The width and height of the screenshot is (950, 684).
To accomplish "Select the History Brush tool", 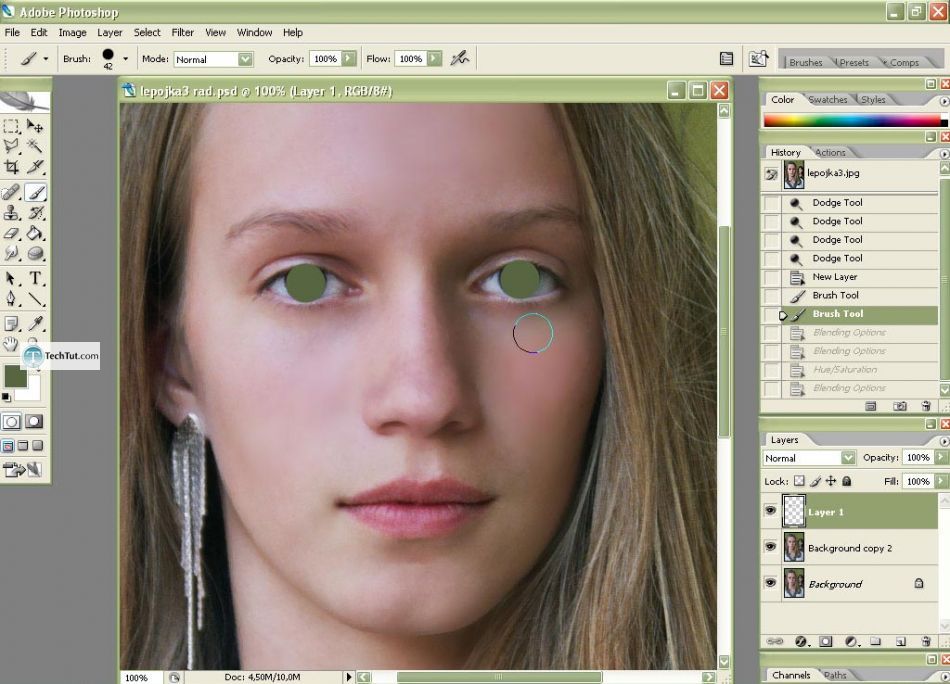I will point(36,213).
